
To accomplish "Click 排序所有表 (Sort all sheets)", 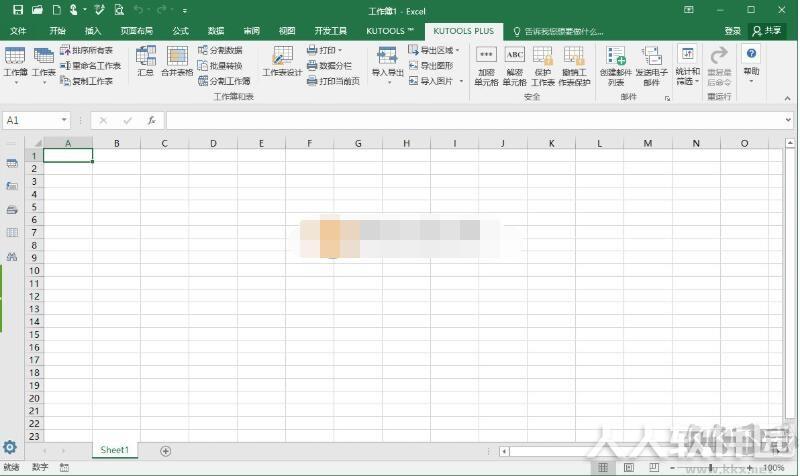I will point(86,50).
